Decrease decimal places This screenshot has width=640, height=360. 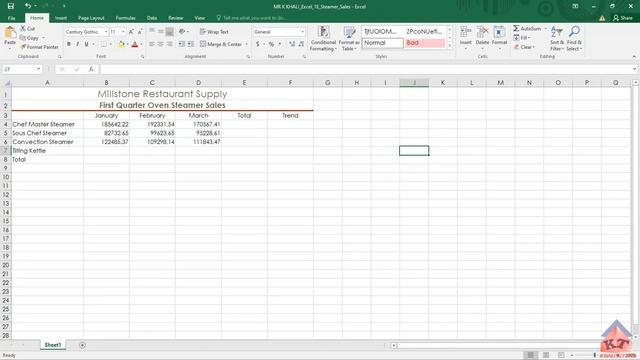click(x=301, y=44)
